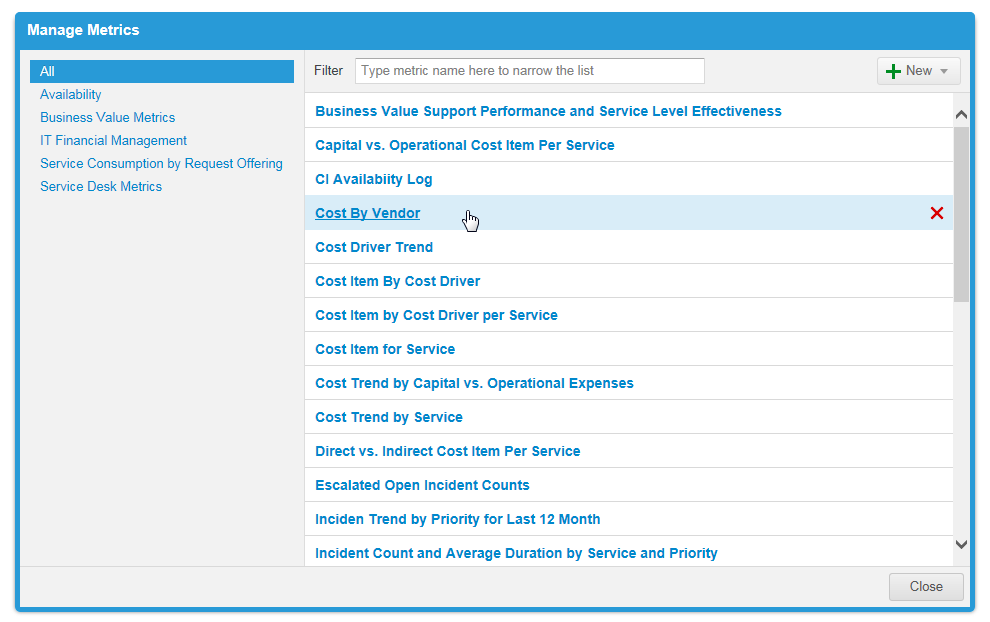The image size is (990, 622).
Task: Select IT Financial Management category
Action: (113, 141)
